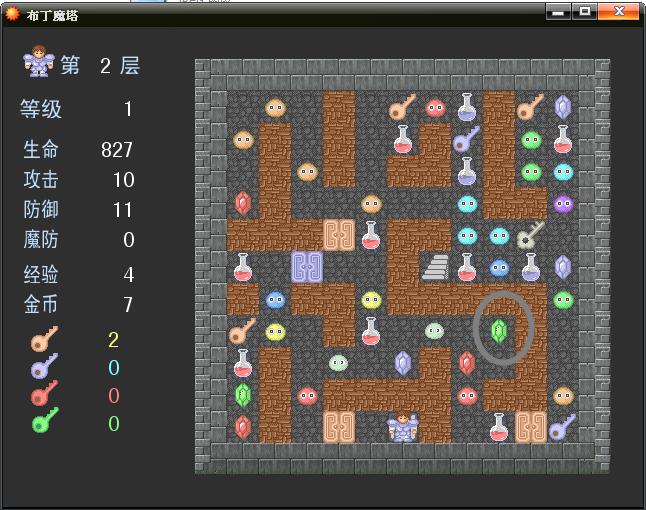Click the blue key counter icon
The image size is (646, 510).
(x=44, y=366)
